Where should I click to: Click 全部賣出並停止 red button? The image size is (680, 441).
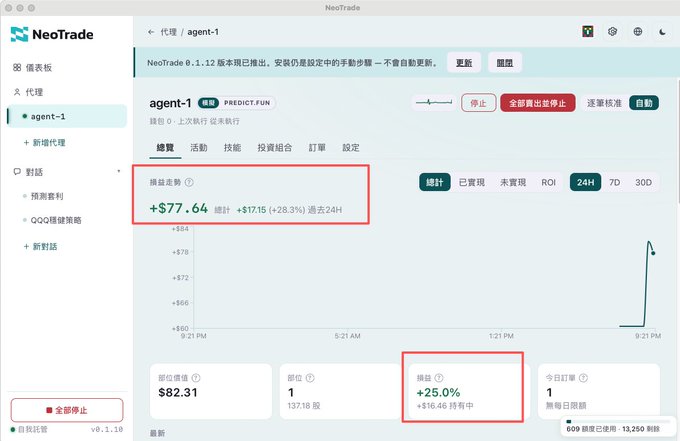[x=538, y=103]
